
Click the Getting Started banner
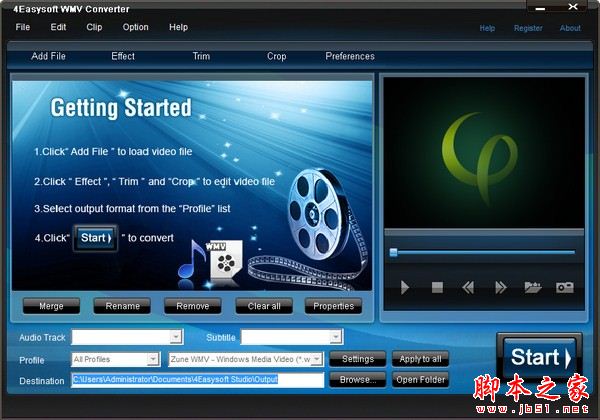tap(192, 185)
